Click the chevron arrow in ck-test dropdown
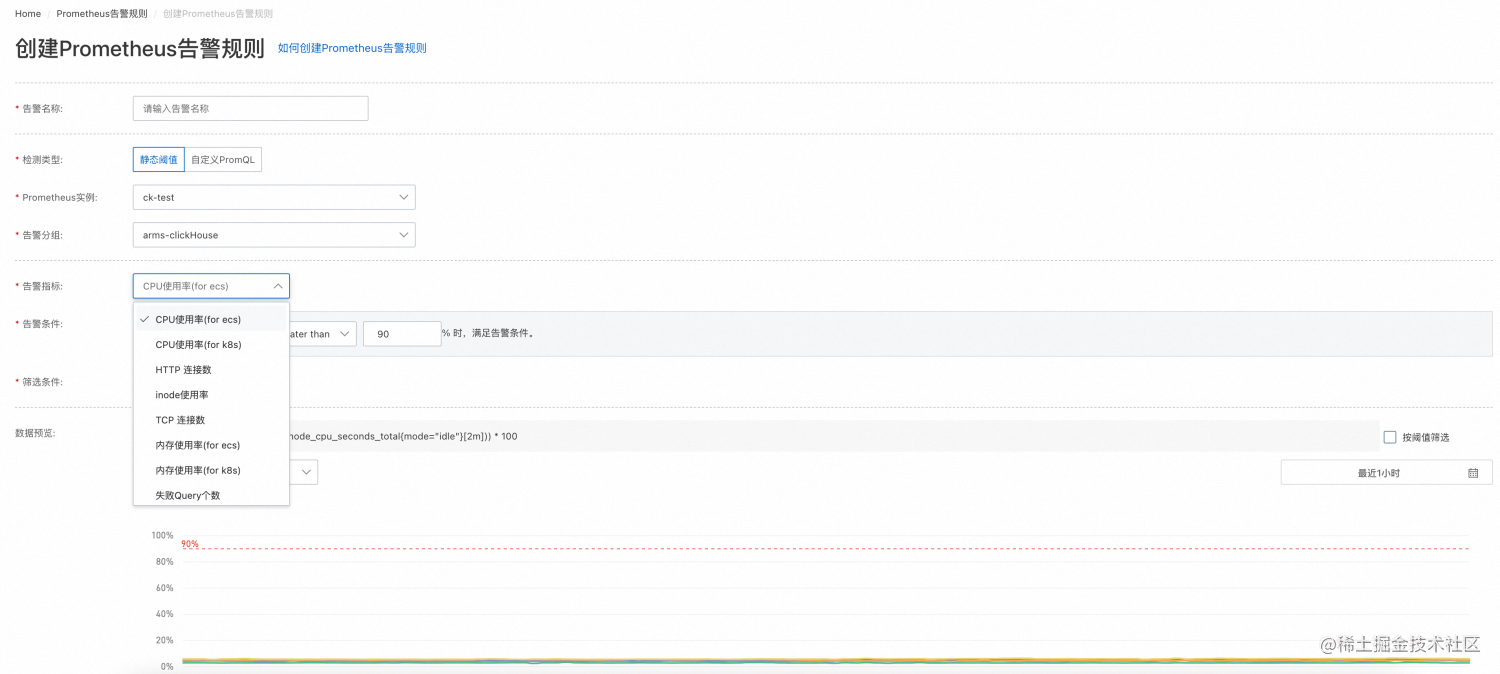 [404, 197]
